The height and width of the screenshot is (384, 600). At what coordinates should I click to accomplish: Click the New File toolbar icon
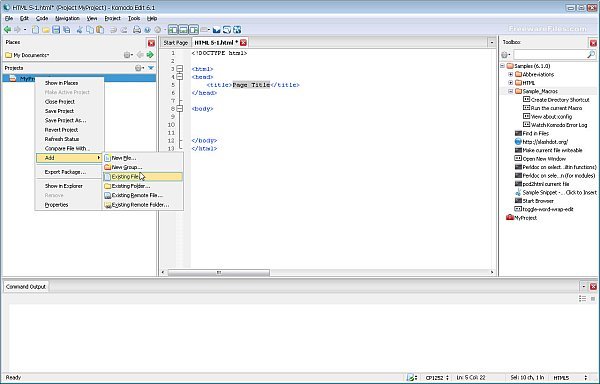35,29
